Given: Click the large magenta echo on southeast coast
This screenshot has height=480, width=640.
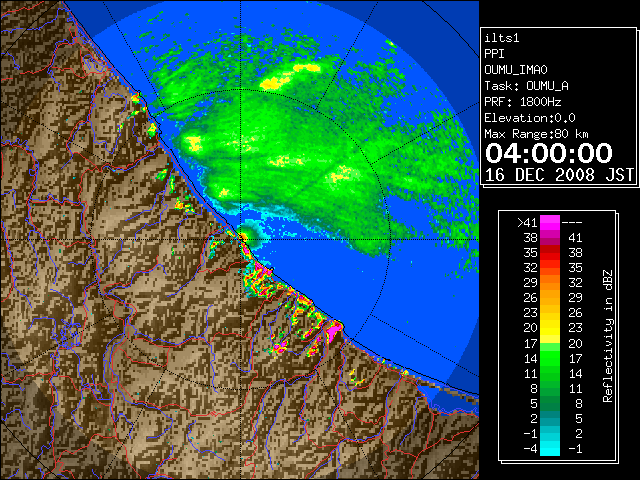Looking at the screenshot, I should pyautogui.click(x=334, y=330).
